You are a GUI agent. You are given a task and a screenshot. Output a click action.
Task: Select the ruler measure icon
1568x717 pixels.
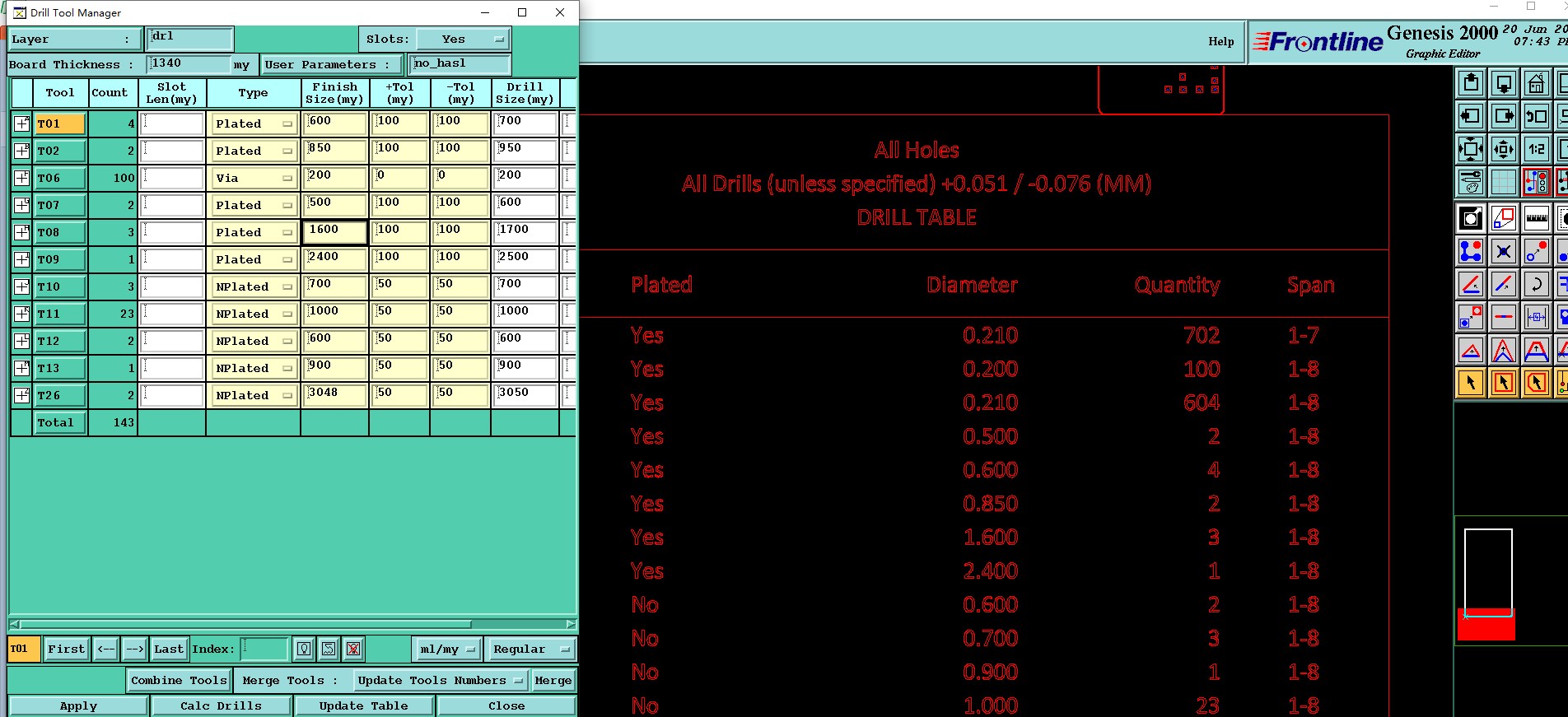[x=1537, y=218]
